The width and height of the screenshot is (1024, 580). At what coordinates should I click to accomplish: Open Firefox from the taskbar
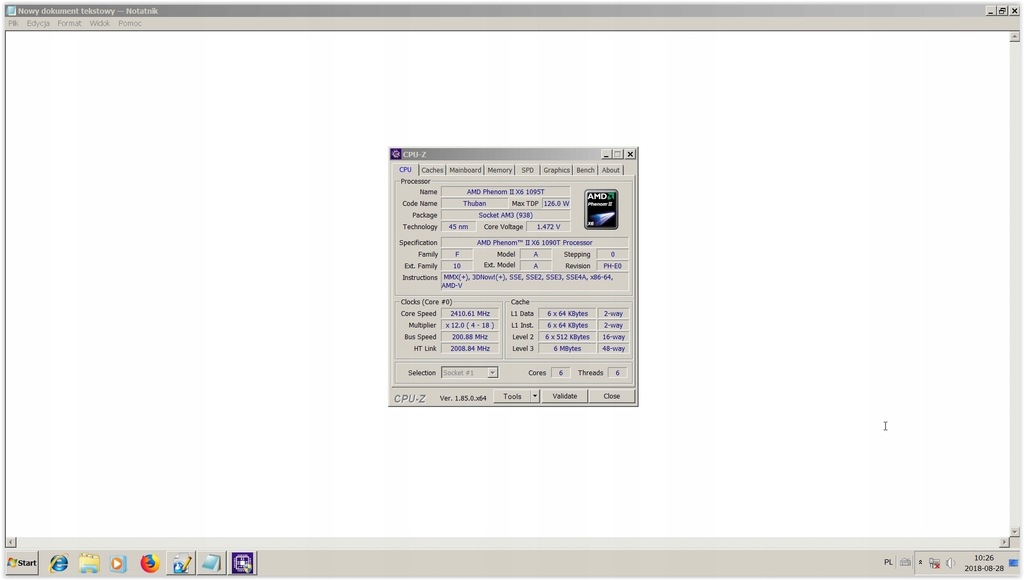click(x=150, y=563)
